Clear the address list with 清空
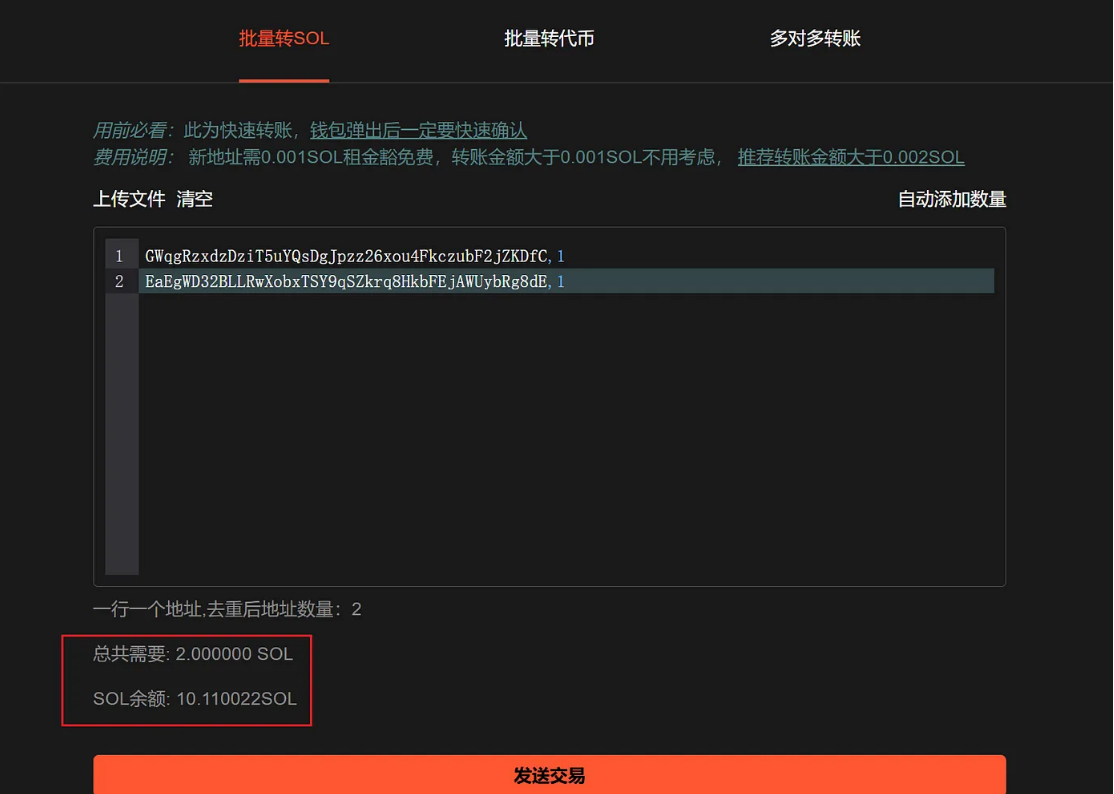The width and height of the screenshot is (1114, 794). coord(195,199)
